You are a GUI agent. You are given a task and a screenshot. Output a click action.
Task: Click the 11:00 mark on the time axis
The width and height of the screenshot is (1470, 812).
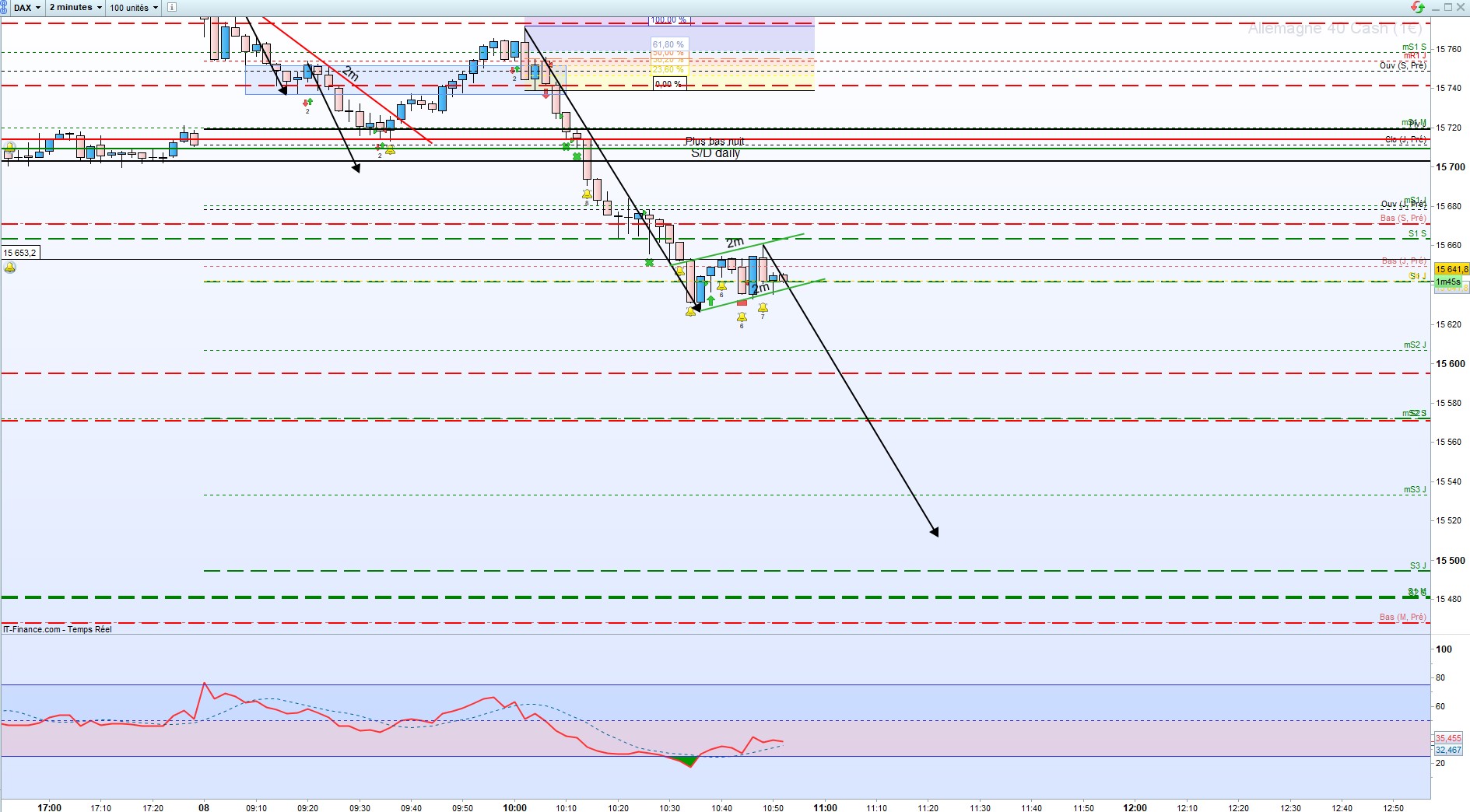click(x=825, y=807)
